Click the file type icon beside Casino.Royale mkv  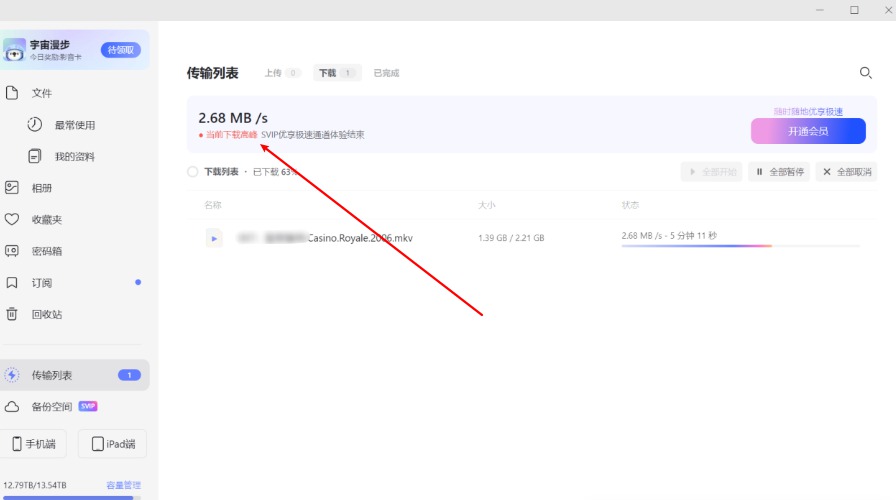[214, 238]
